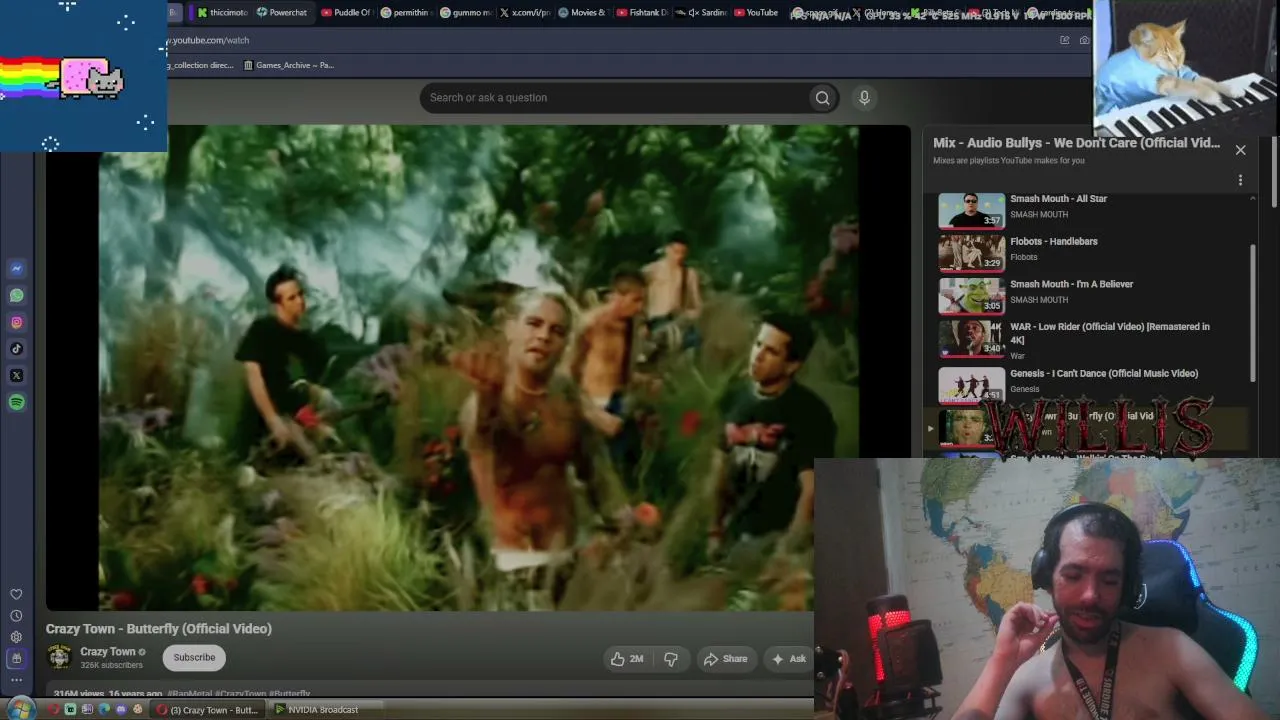1280x720 pixels.
Task: Open the sidebar heart bookmarks icon
Action: click(16, 594)
